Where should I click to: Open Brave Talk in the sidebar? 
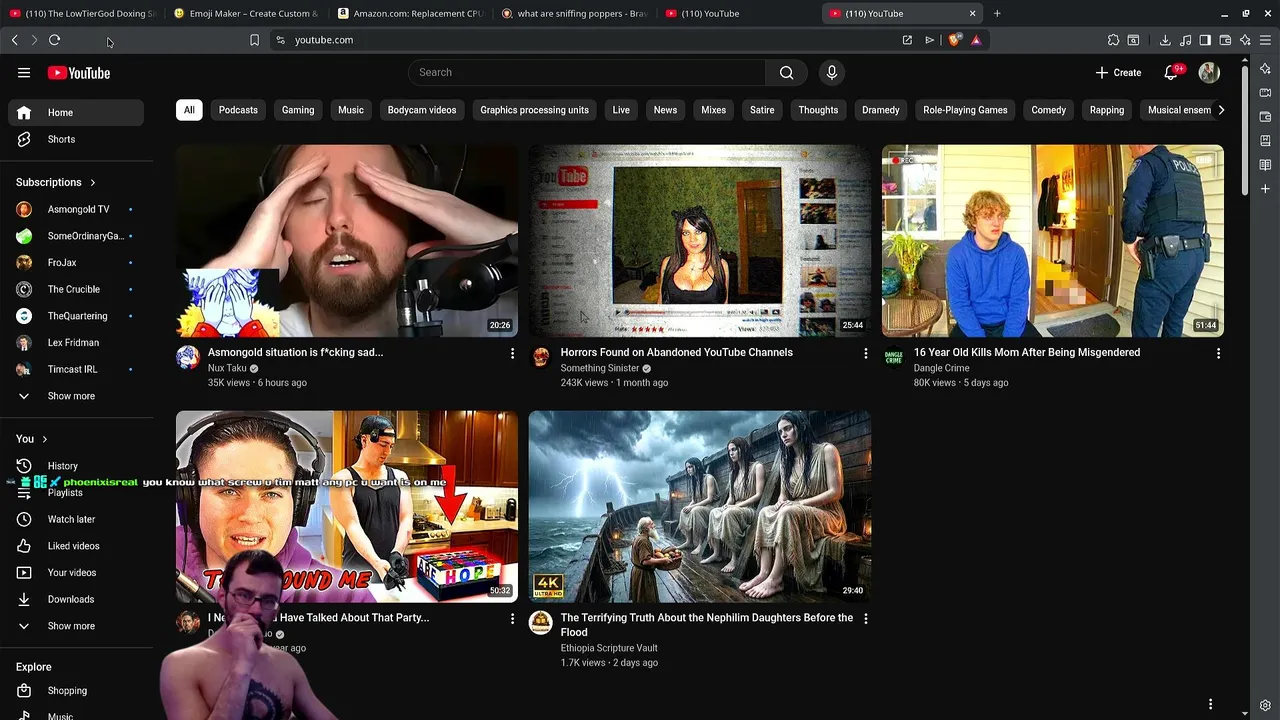click(x=1265, y=93)
